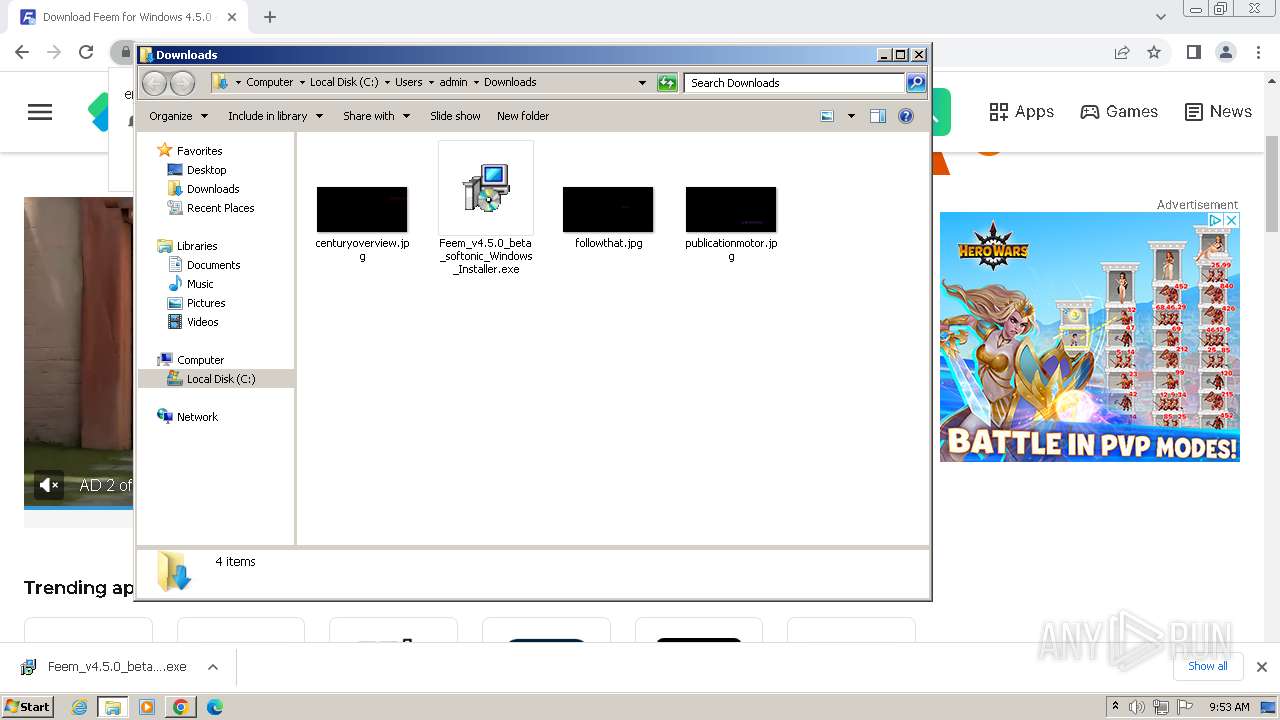The height and width of the screenshot is (720, 1280).
Task: Click News in Softonic navigation
Action: (x=1218, y=112)
